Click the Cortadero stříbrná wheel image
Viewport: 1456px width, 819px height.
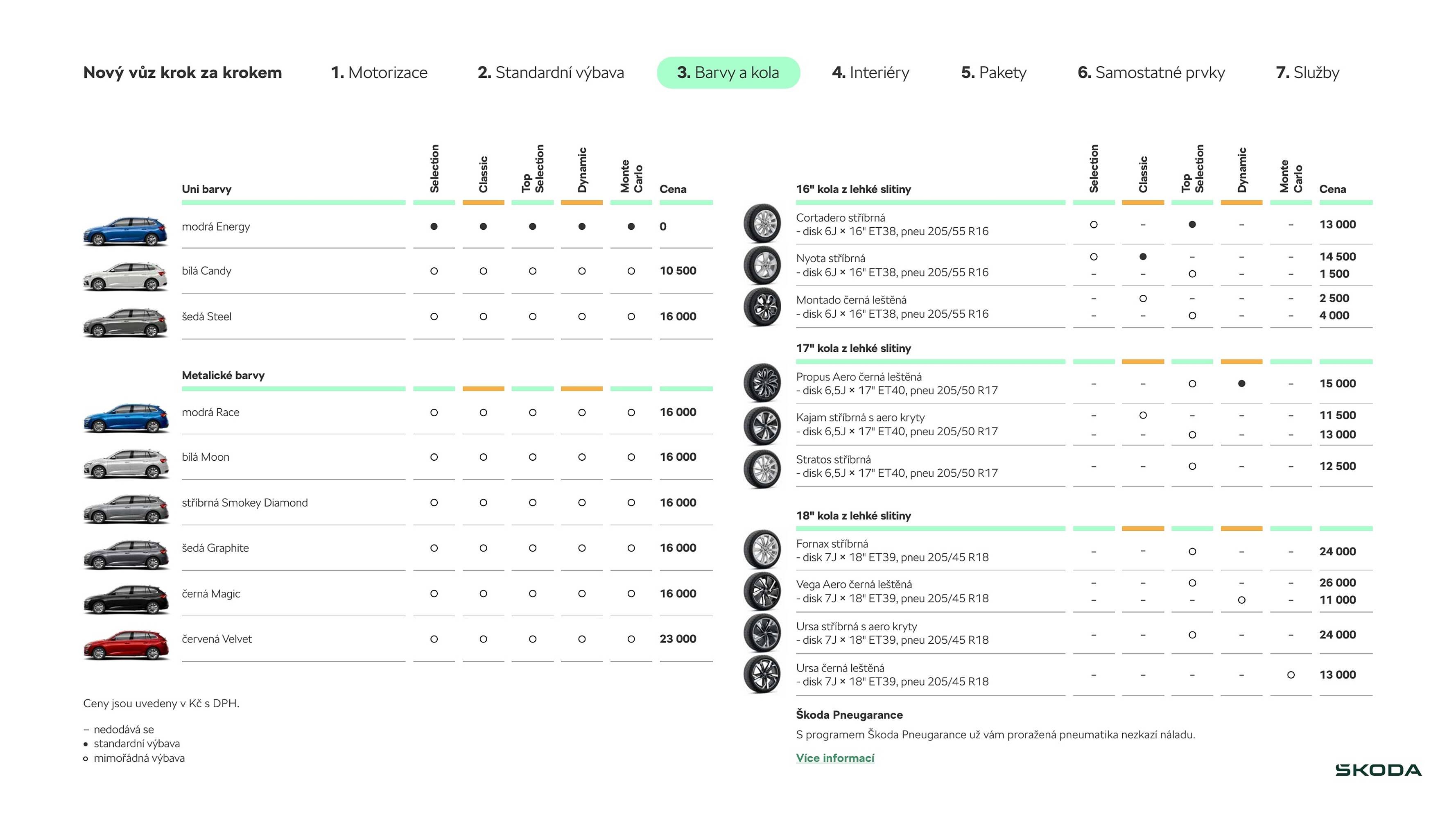tap(762, 223)
